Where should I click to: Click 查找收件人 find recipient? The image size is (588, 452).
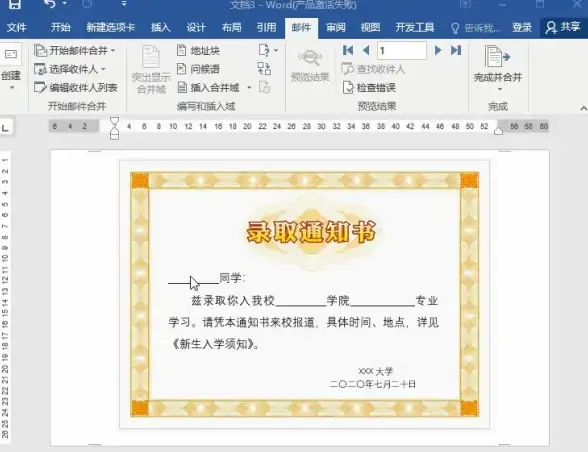click(x=373, y=69)
